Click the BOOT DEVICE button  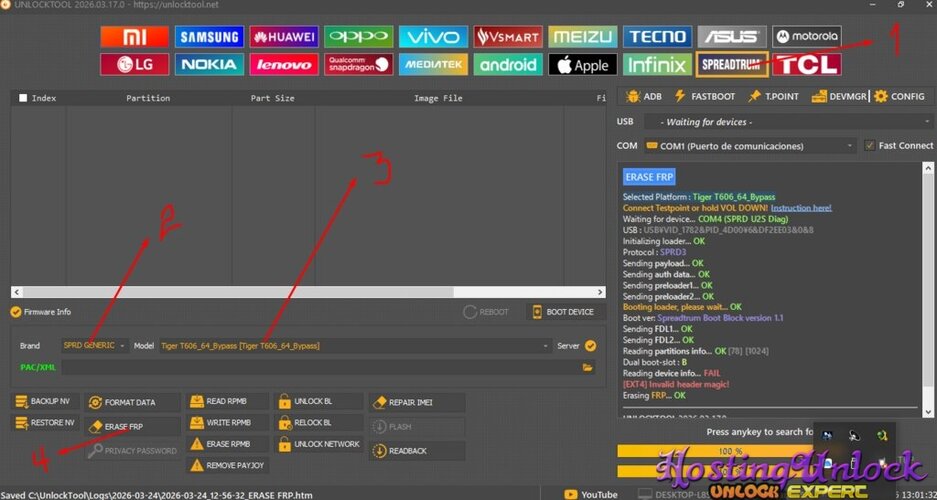tap(565, 312)
